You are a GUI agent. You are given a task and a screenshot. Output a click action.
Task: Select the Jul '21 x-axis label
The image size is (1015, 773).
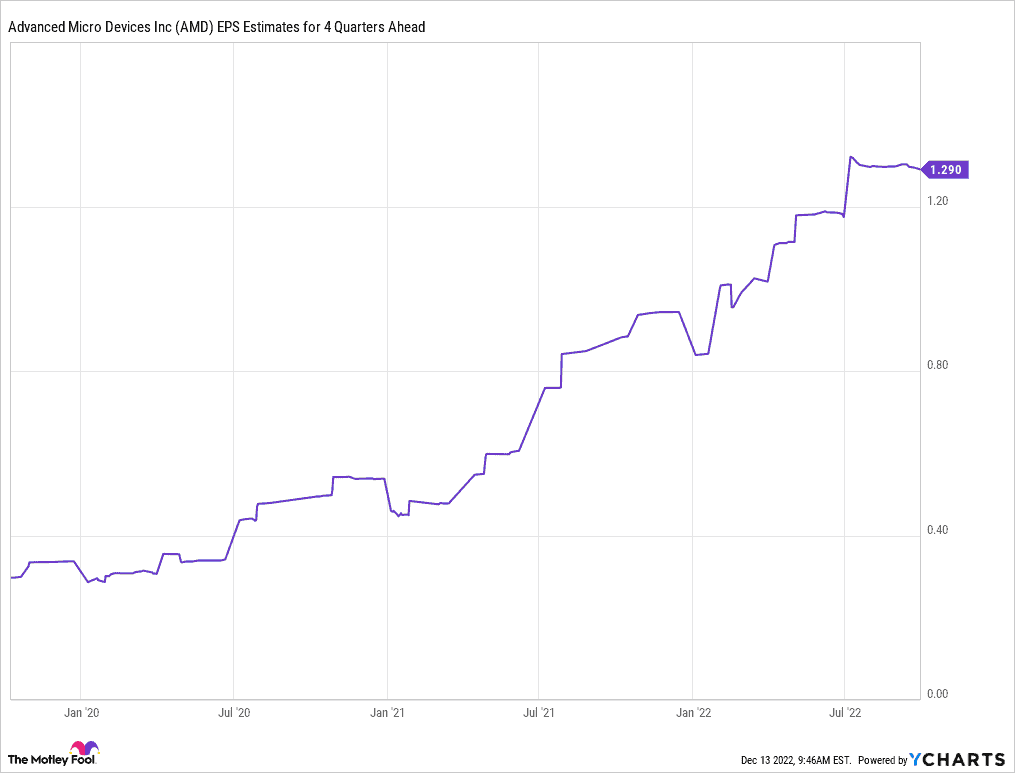point(539,713)
